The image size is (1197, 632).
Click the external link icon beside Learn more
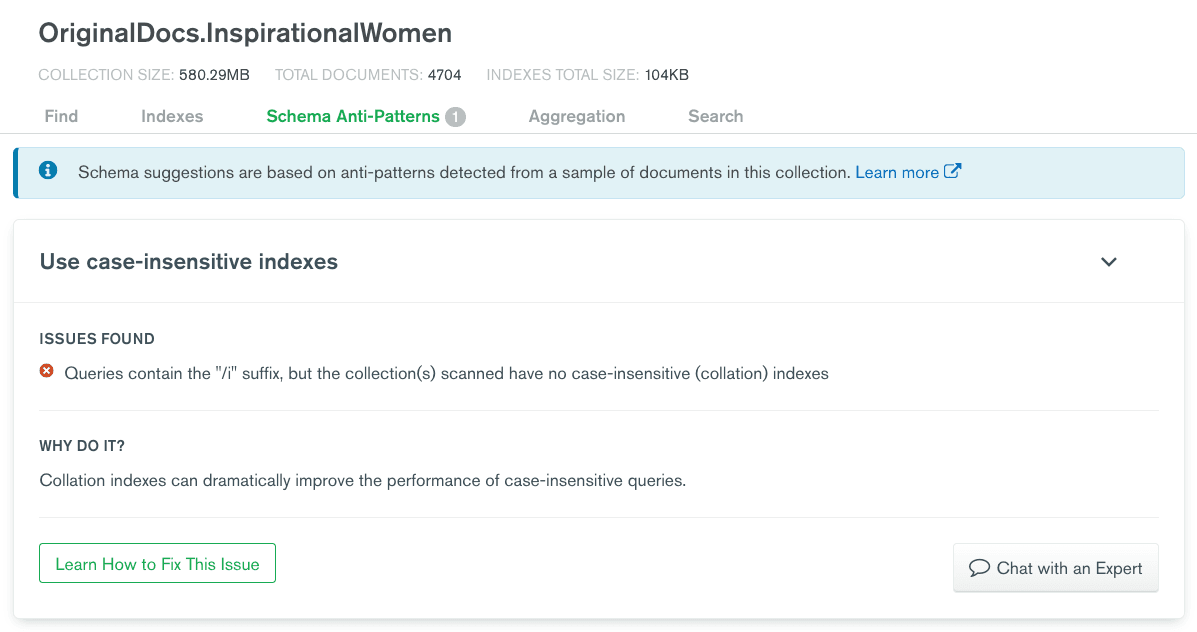click(953, 171)
